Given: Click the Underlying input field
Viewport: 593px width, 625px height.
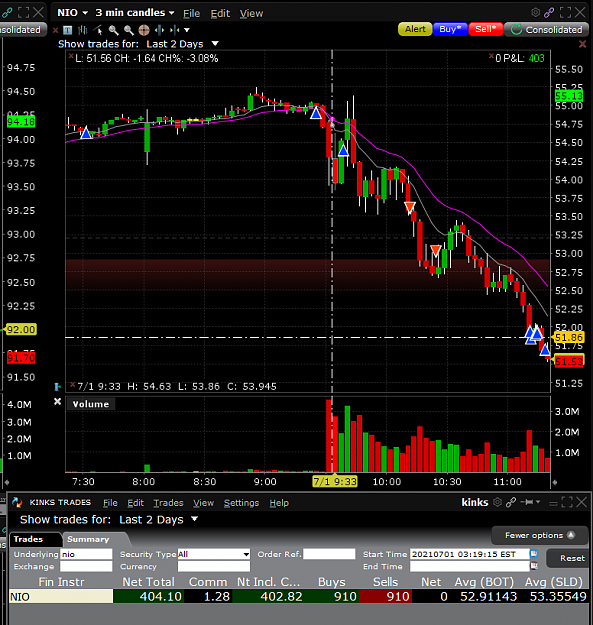Looking at the screenshot, I should coord(86,554).
